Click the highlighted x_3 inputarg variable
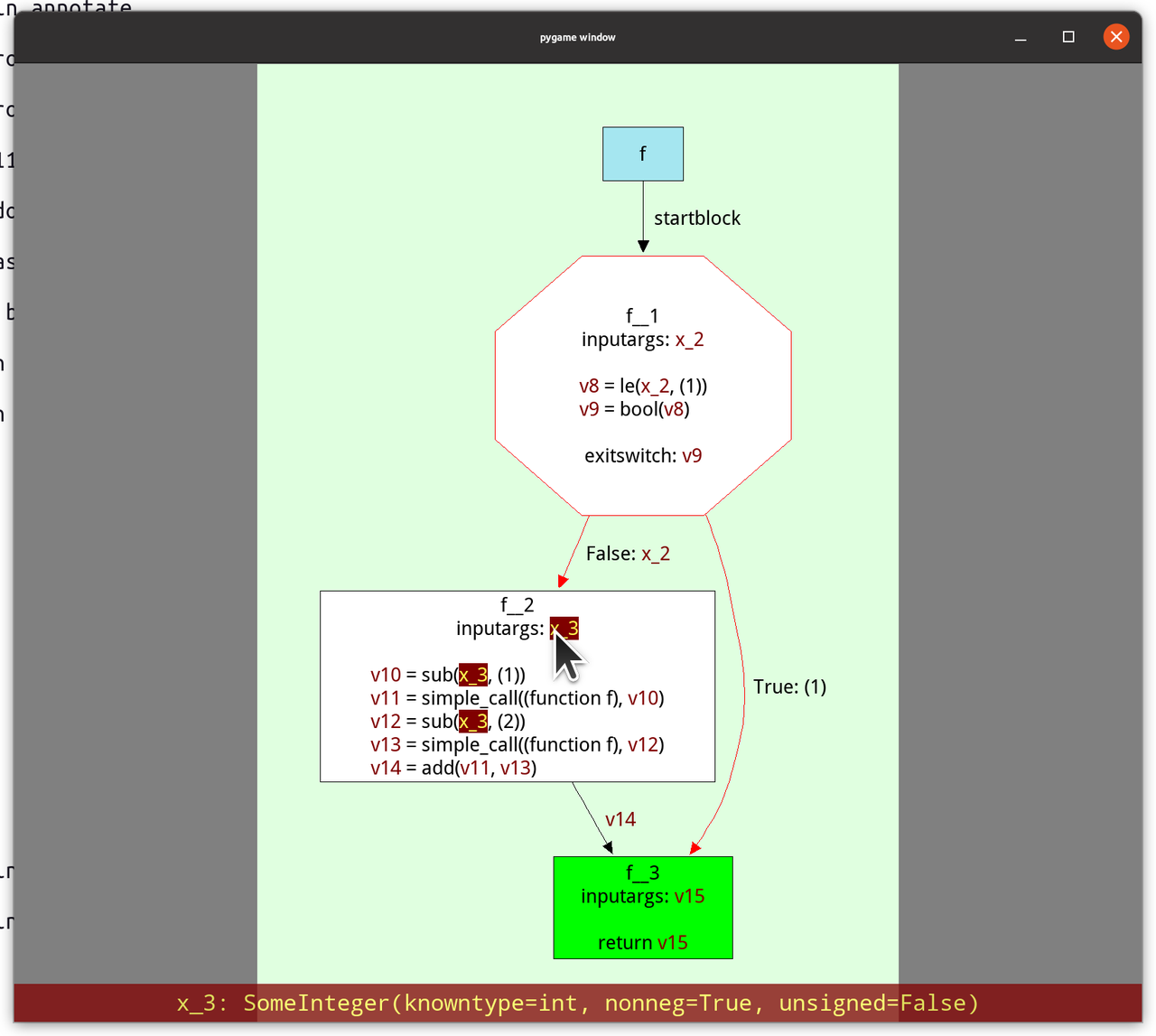Screen dimensions: 1156x1036 [564, 628]
